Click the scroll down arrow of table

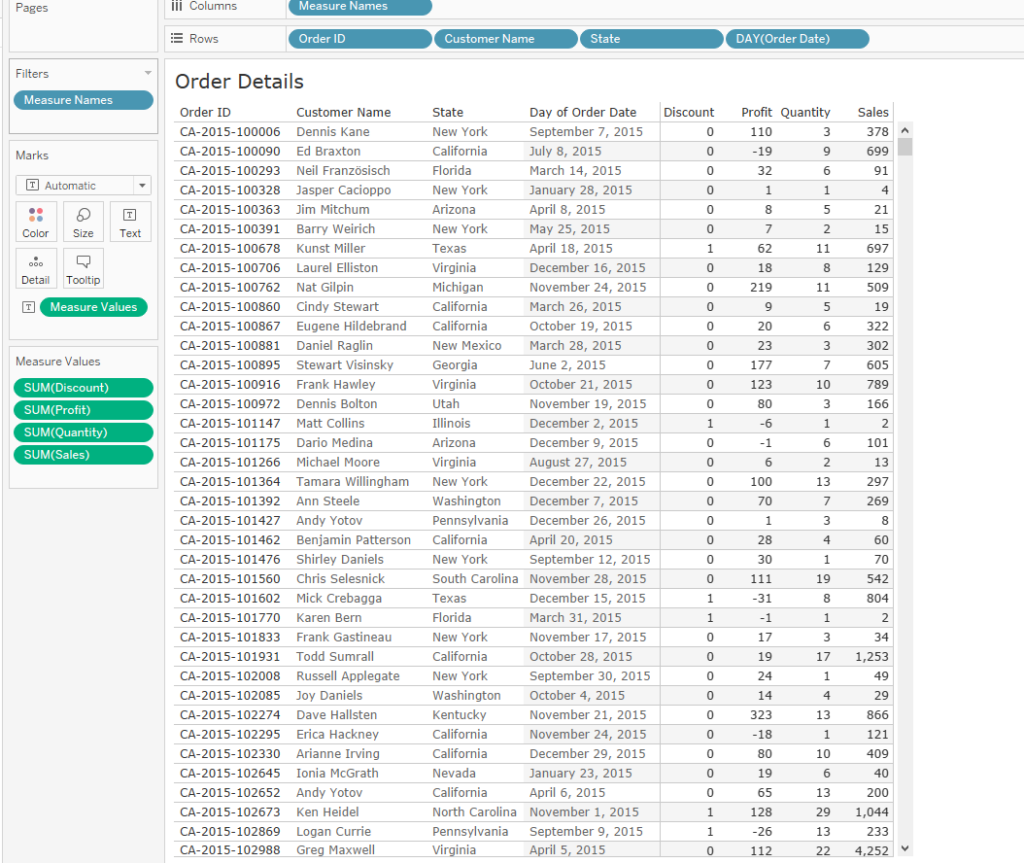pos(905,849)
